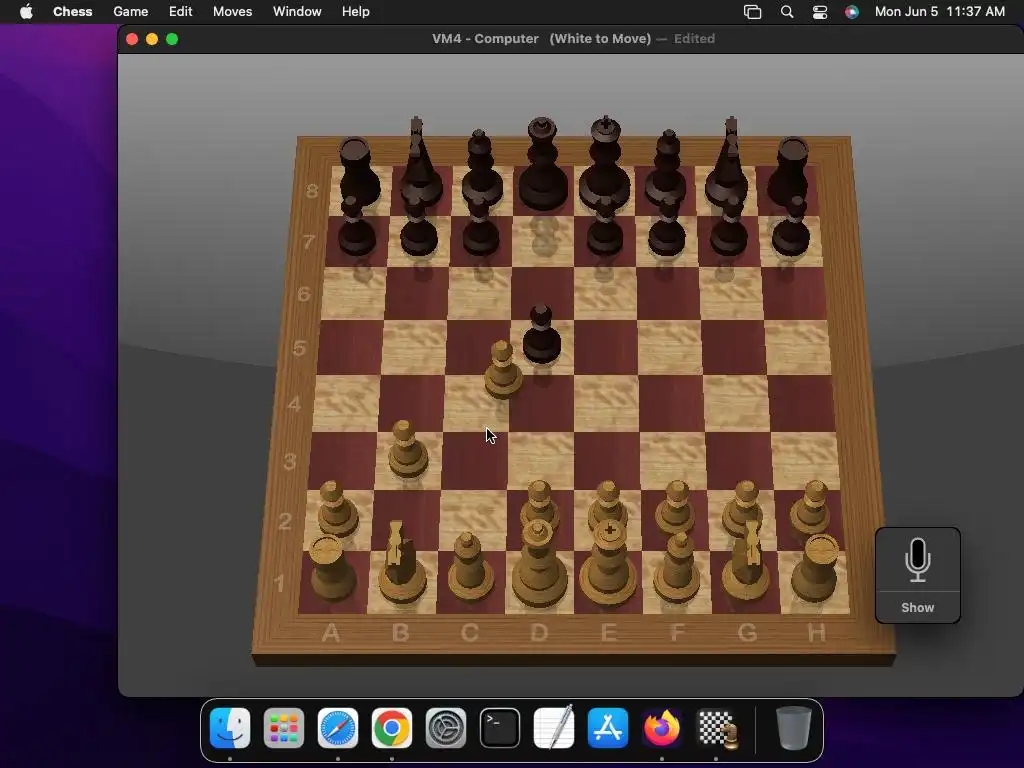Select the white knight on b1
Screen dimensions: 1024x768
[400, 563]
